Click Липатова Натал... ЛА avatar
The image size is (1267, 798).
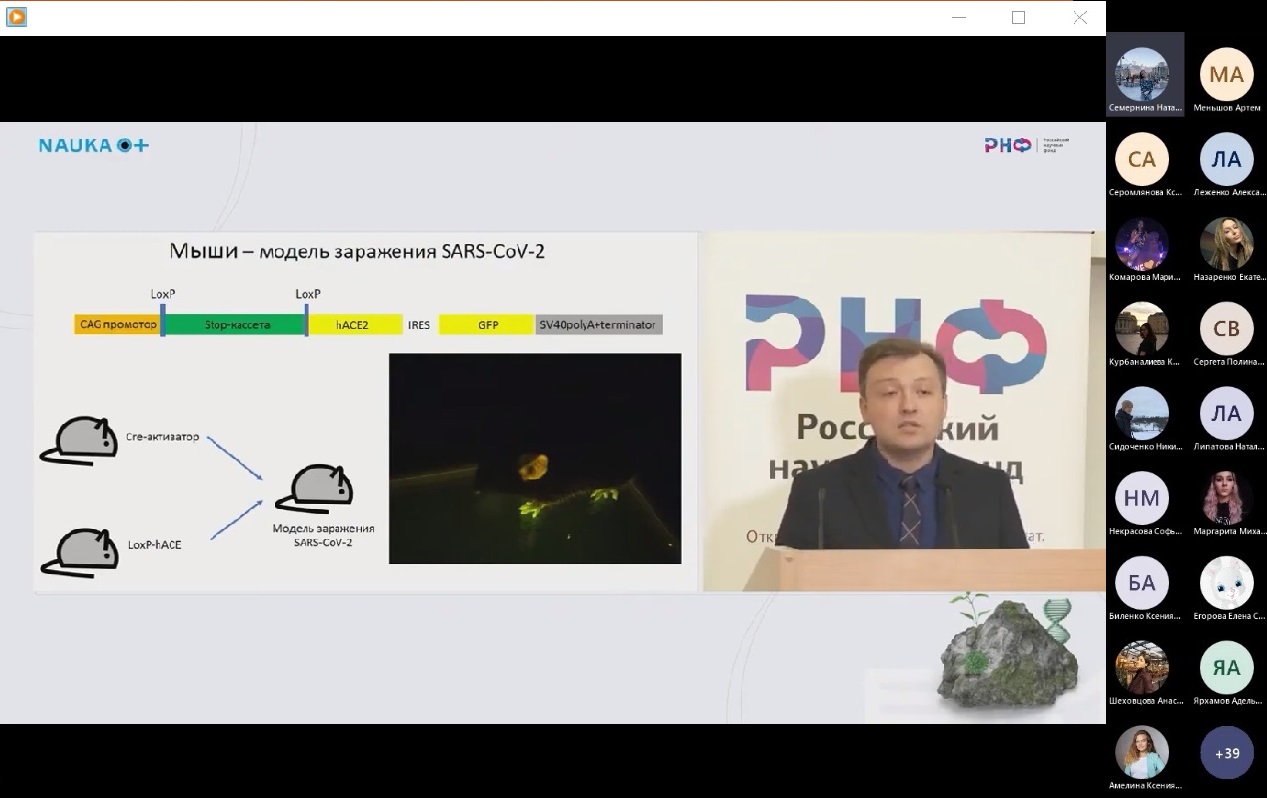click(1226, 413)
